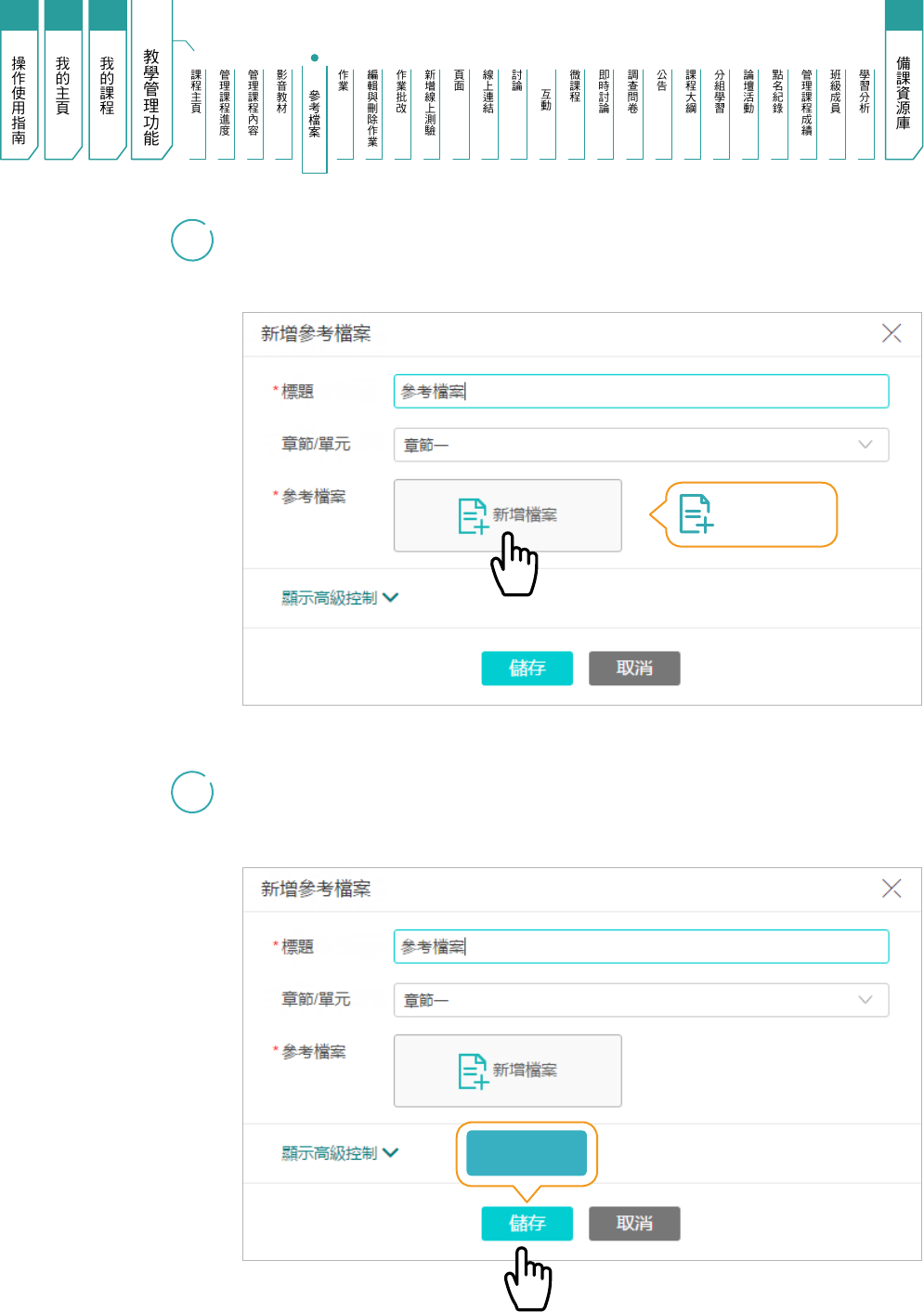The width and height of the screenshot is (924, 1312).
Task: Click the teal blank box in the orange callout above 儲存
Action: pos(527,1153)
